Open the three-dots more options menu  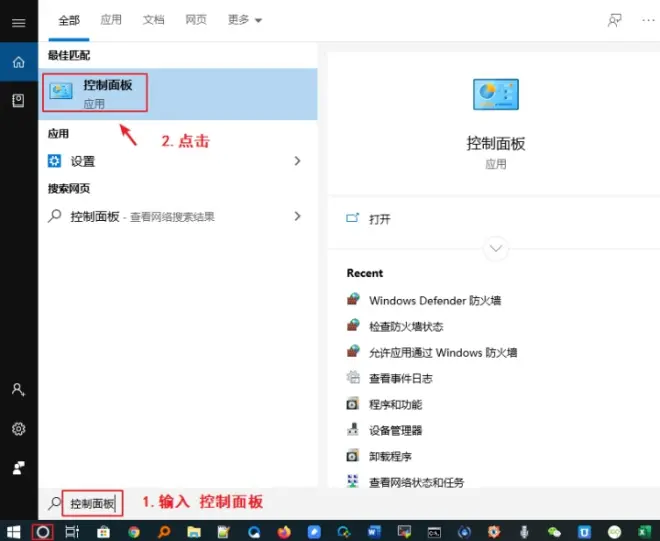pos(649,20)
